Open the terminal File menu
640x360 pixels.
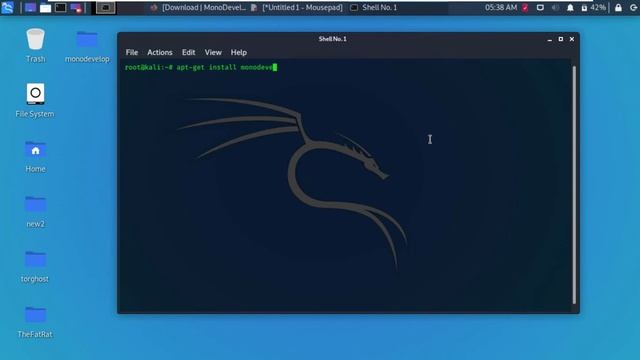[x=132, y=52]
